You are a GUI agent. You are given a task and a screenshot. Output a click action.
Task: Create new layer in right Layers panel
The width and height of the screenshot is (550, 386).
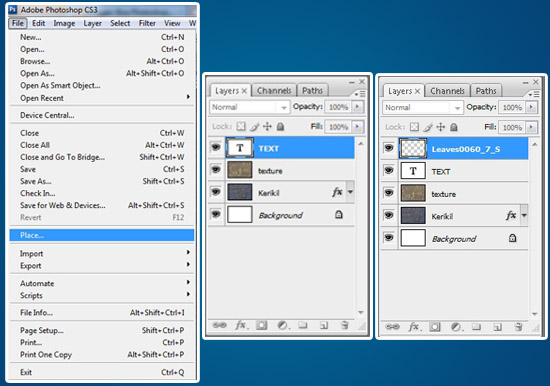(x=497, y=327)
